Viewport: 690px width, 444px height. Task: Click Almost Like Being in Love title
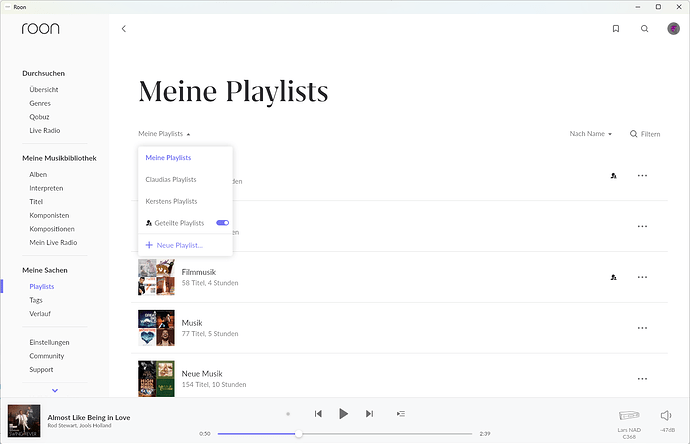pos(89,417)
